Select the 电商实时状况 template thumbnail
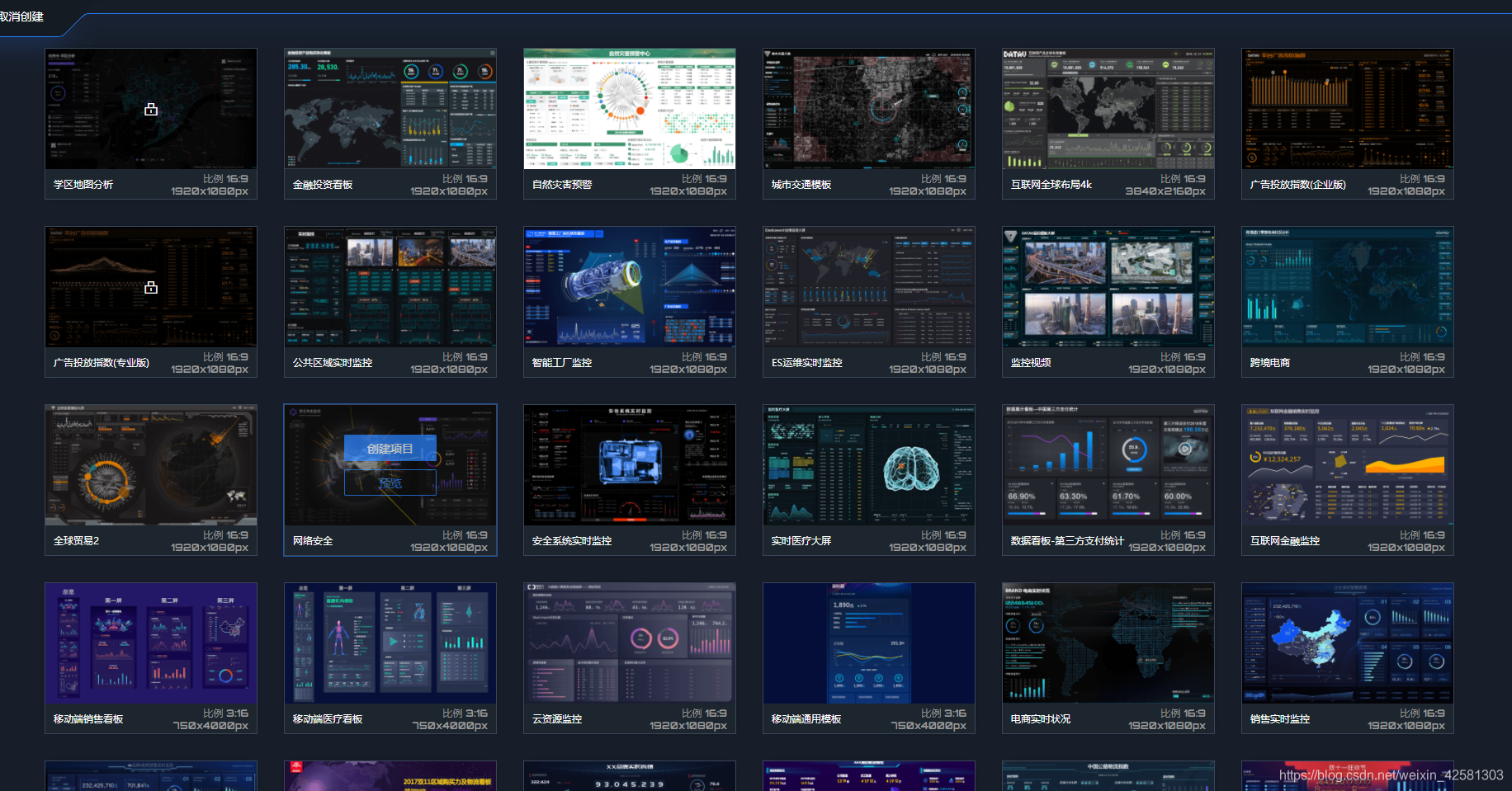 click(1108, 643)
